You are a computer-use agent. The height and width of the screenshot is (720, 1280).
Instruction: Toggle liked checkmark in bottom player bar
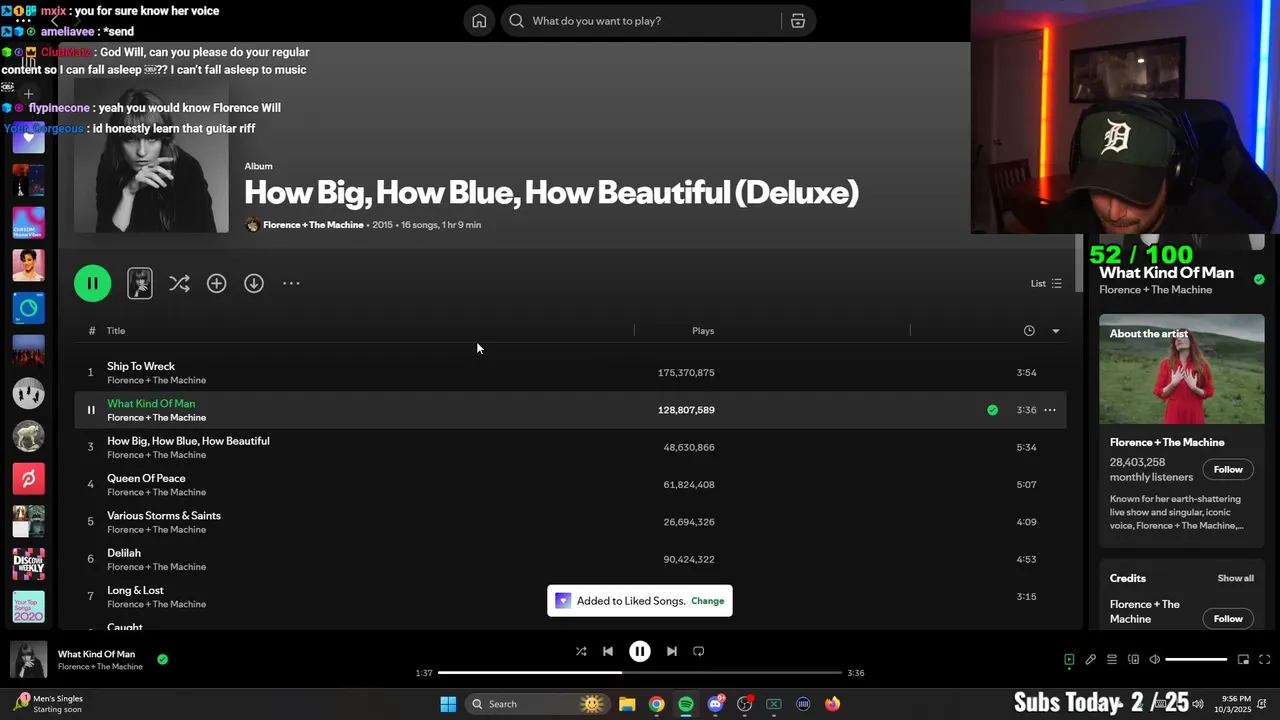click(162, 660)
